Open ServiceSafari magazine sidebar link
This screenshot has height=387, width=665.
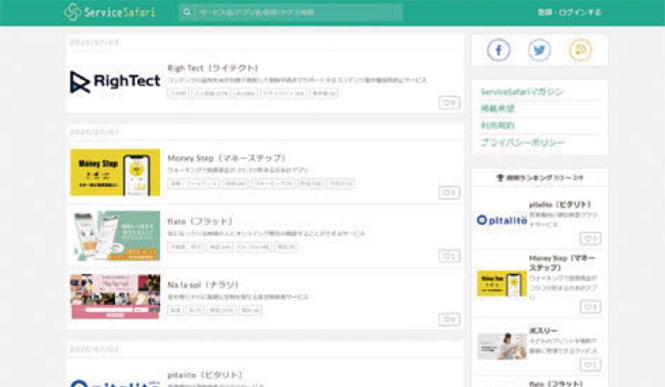click(522, 92)
